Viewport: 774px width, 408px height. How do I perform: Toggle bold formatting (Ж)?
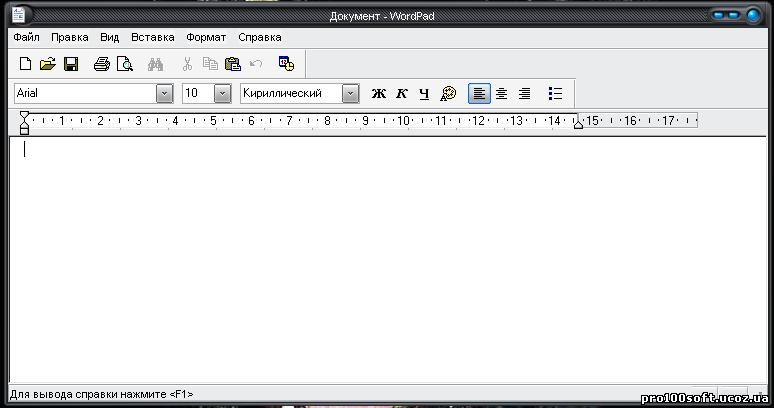[379, 93]
